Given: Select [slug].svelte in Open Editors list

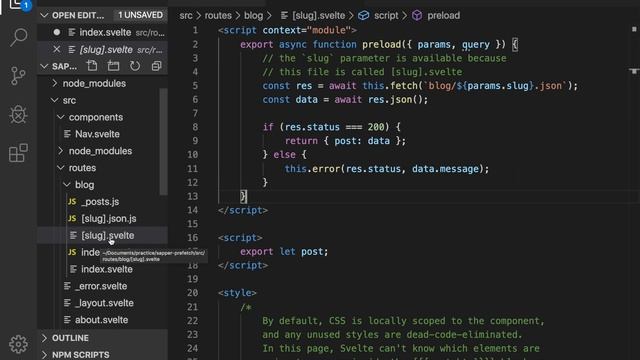Looking at the screenshot, I should [x=106, y=49].
